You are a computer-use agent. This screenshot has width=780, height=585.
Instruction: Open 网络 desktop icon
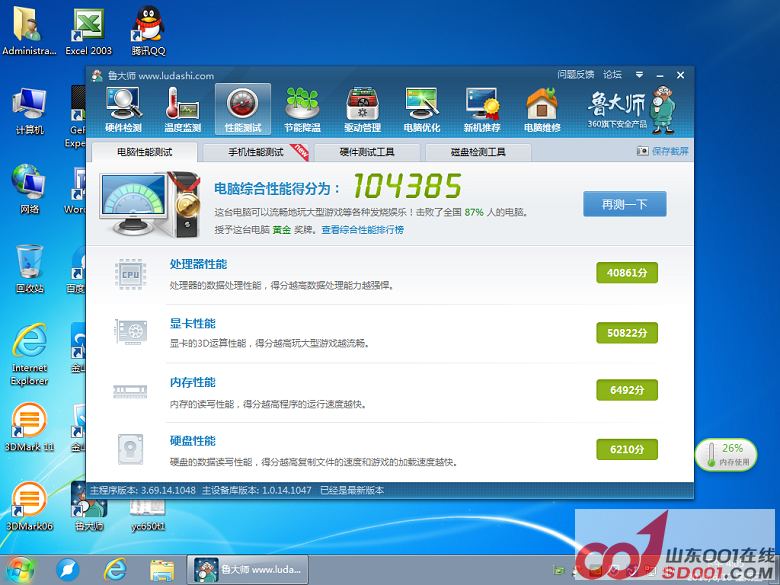click(29, 189)
